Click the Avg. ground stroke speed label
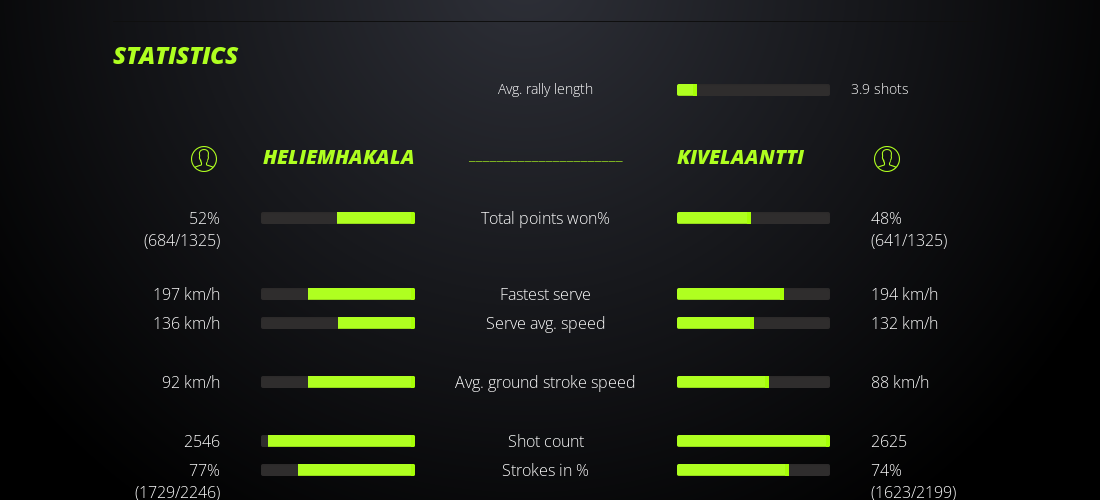This screenshot has height=500, width=1100. (545, 382)
